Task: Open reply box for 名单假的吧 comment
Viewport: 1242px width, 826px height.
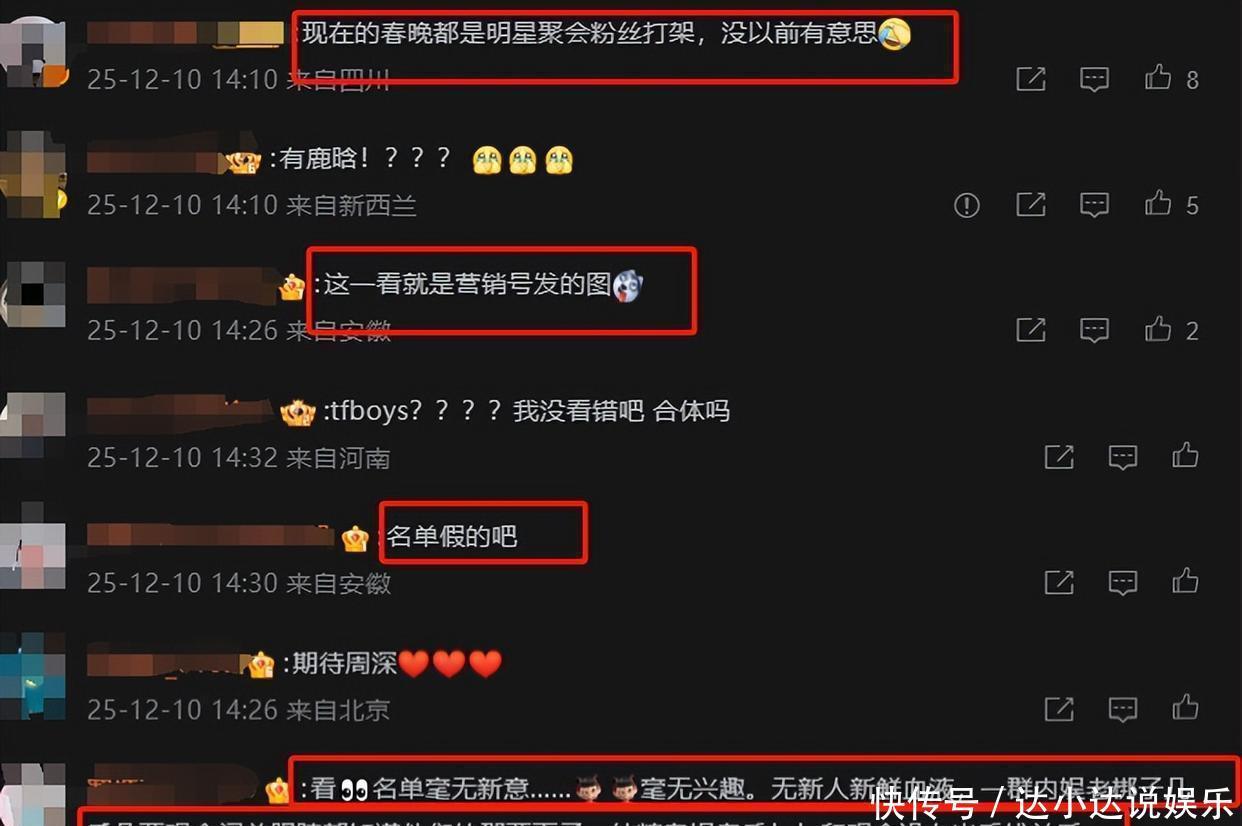Action: [1123, 582]
